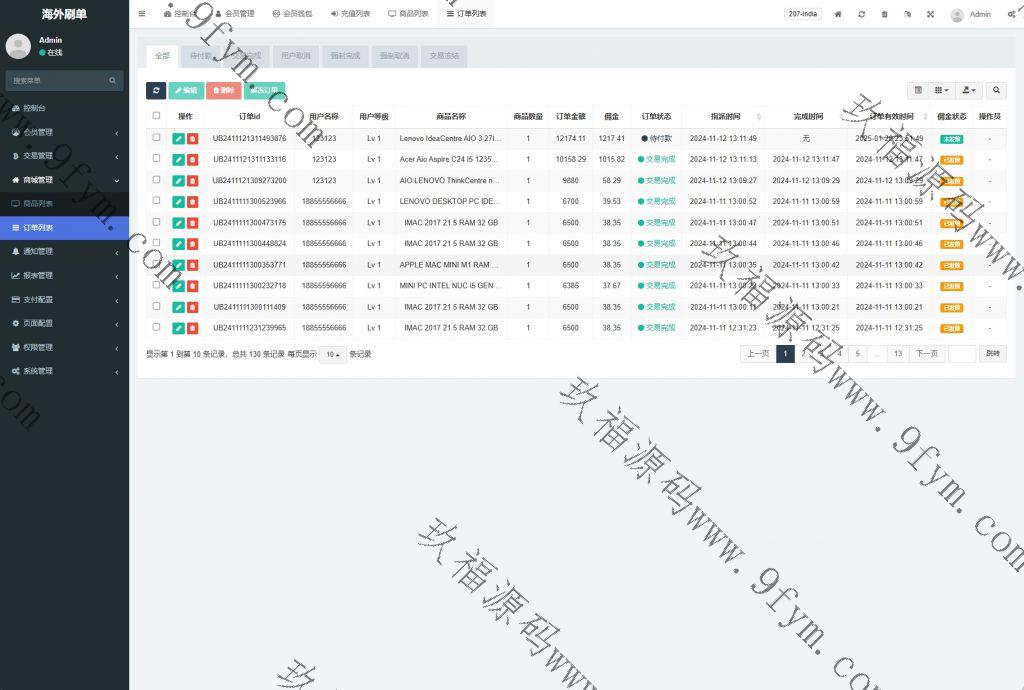
Task: Open the columns grid dropdown above table
Action: pyautogui.click(x=942, y=90)
